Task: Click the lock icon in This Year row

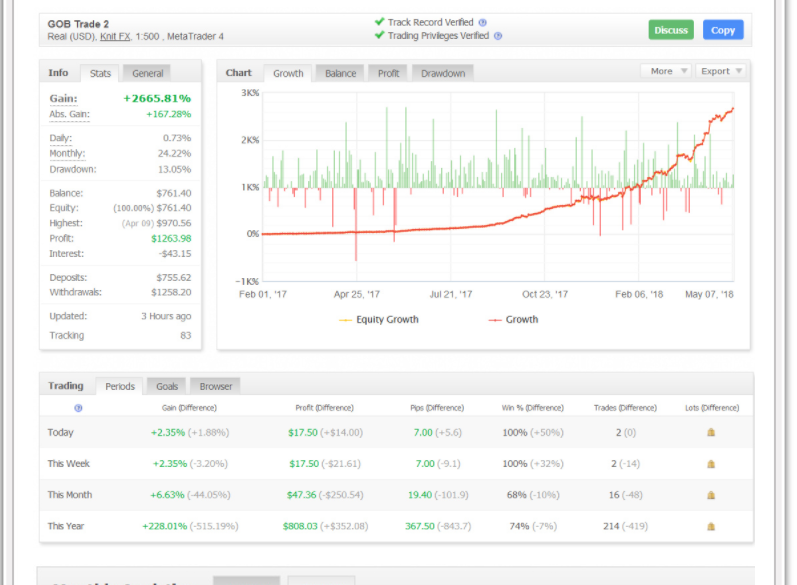Action: tap(711, 527)
